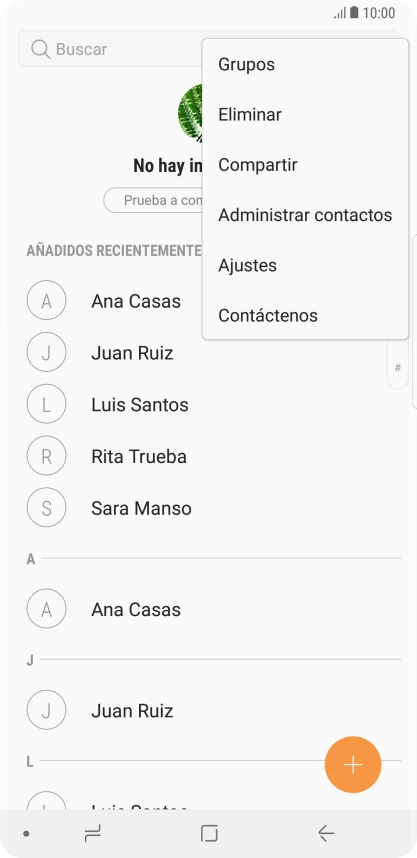Tap the small dot navigation bar button

26,834
